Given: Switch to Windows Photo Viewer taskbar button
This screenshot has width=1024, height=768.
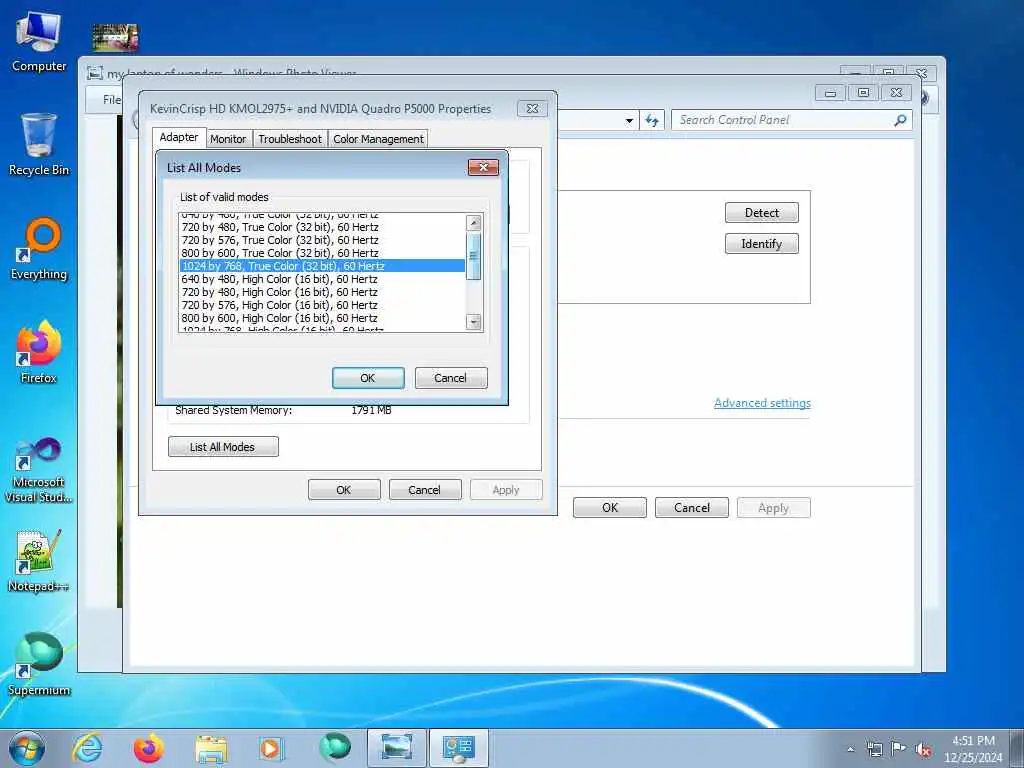Looking at the screenshot, I should (396, 748).
